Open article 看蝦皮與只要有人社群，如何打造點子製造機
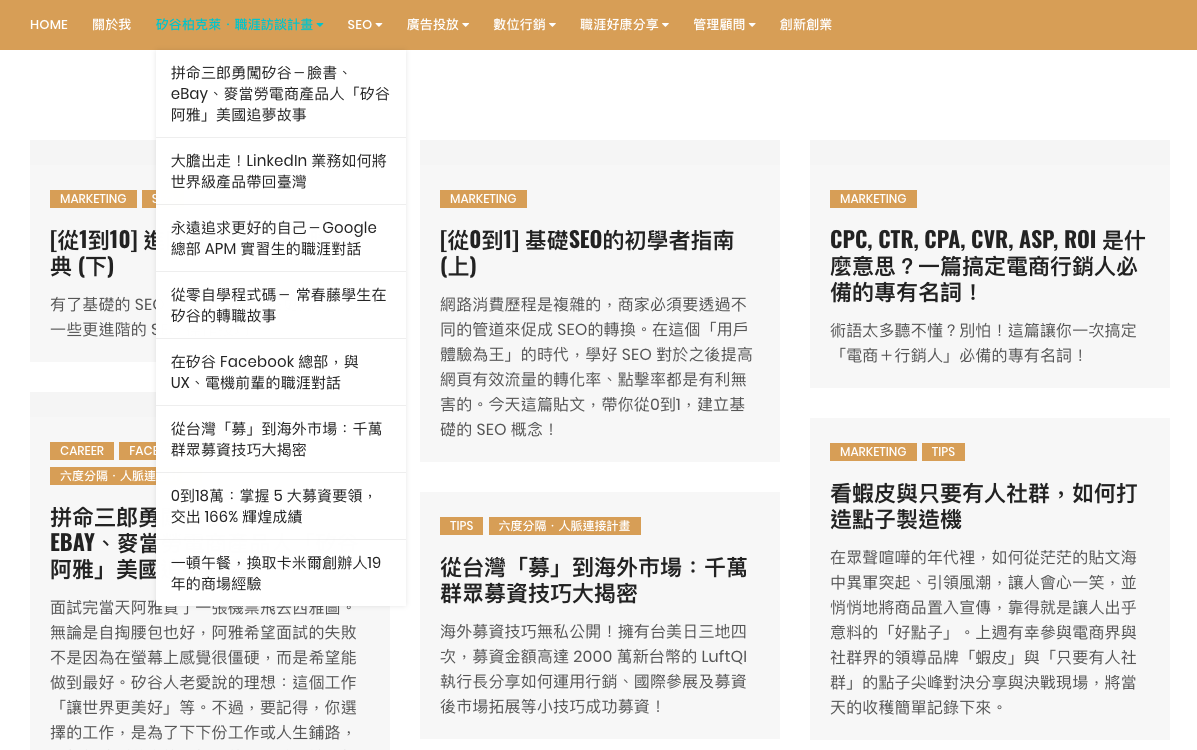Image resolution: width=1197 pixels, height=750 pixels. click(x=984, y=506)
